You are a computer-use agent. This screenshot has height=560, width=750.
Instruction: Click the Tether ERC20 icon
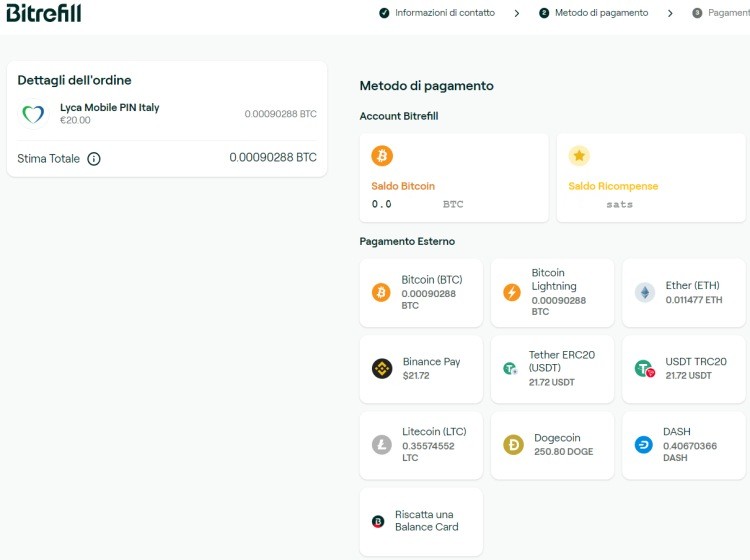[510, 368]
